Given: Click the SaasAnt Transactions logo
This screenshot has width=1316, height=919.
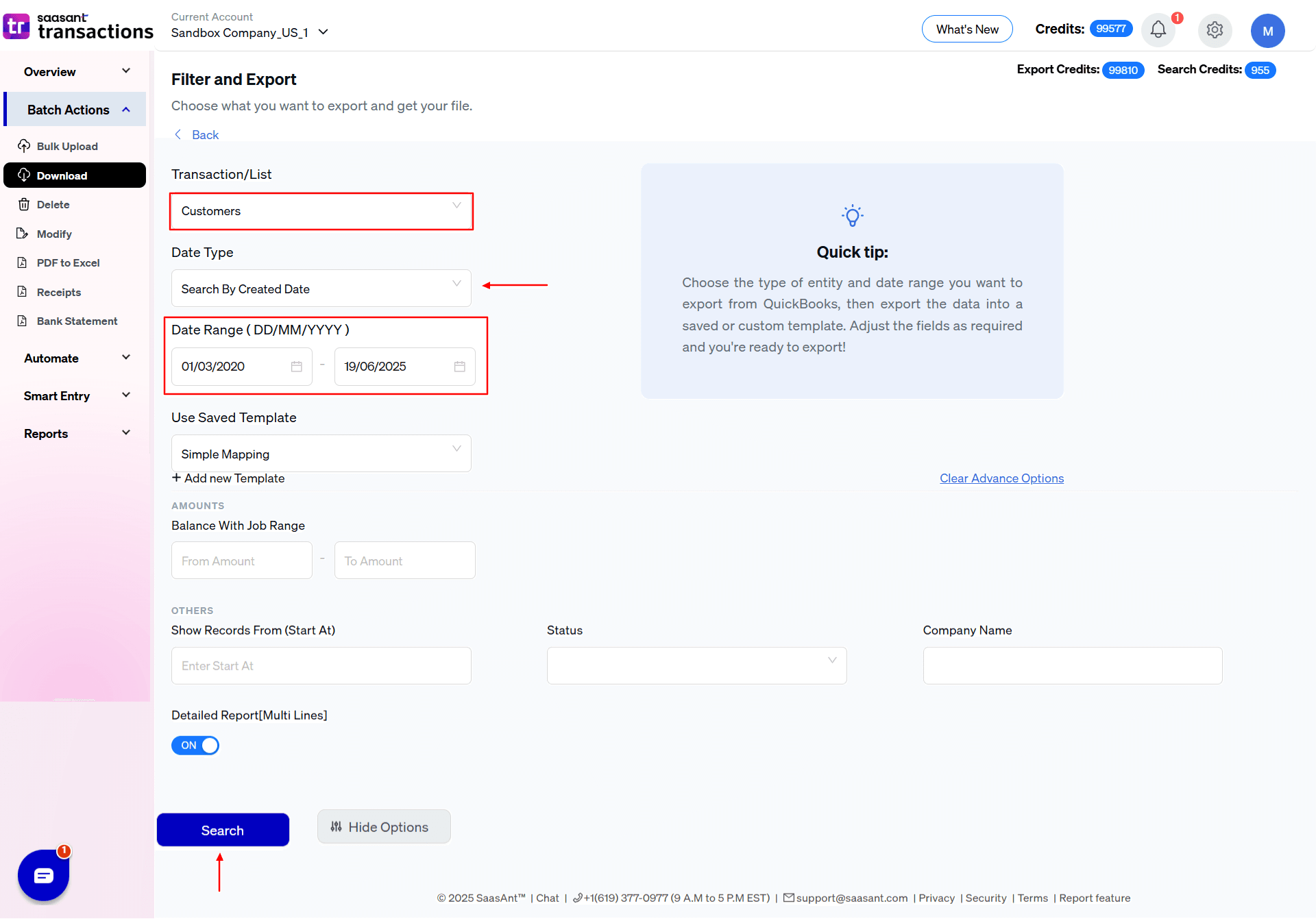Looking at the screenshot, I should click(x=78, y=27).
